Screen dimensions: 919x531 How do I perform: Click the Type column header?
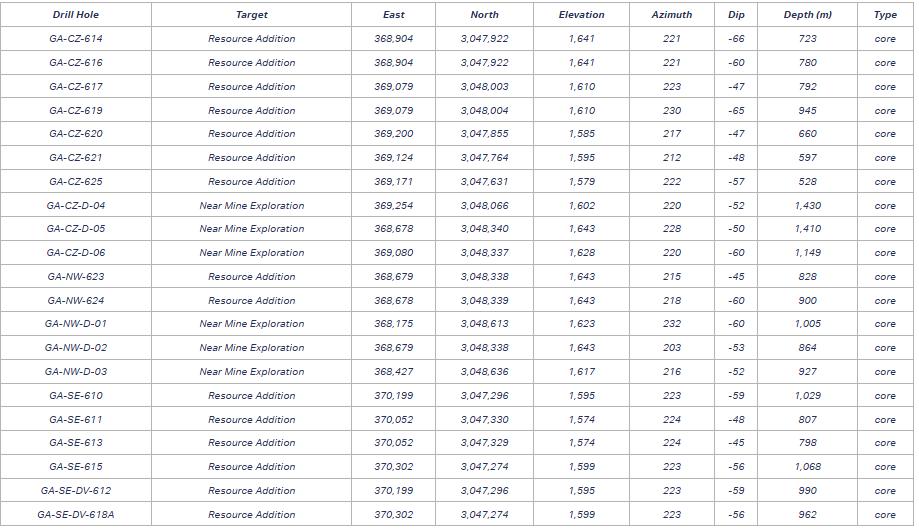[x=885, y=15]
